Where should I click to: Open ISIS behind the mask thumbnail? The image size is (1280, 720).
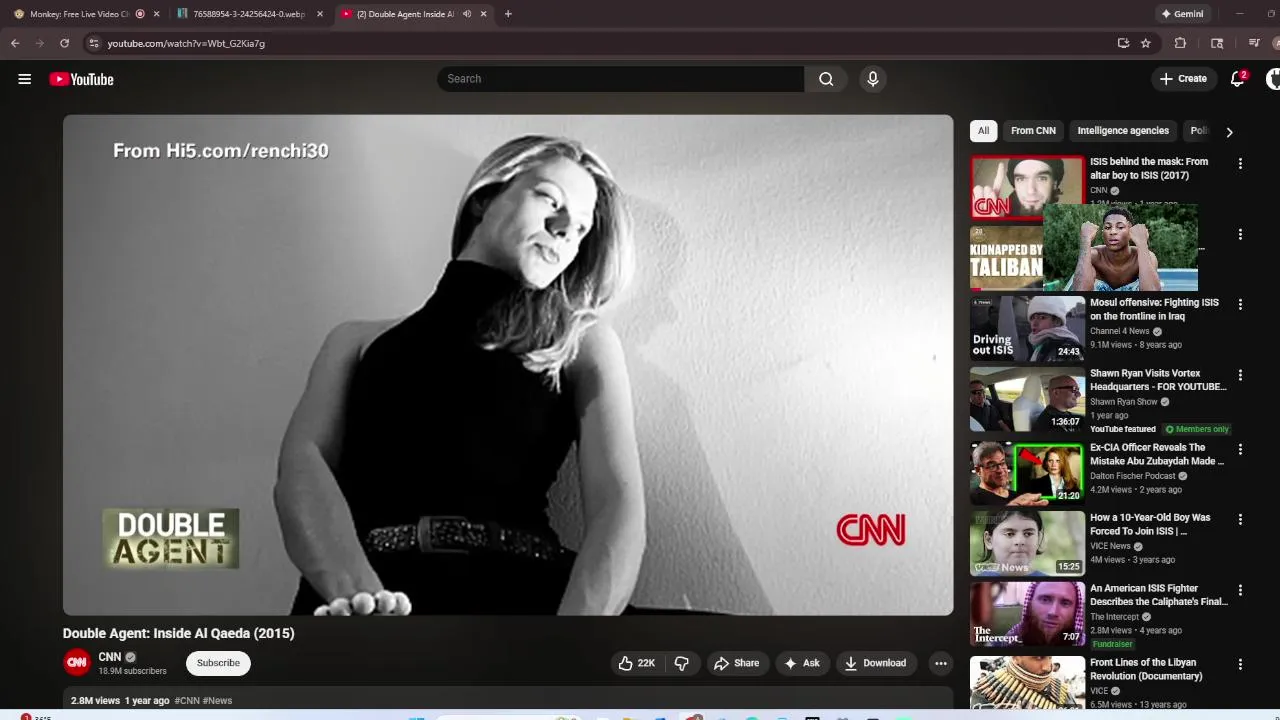pos(1027,187)
